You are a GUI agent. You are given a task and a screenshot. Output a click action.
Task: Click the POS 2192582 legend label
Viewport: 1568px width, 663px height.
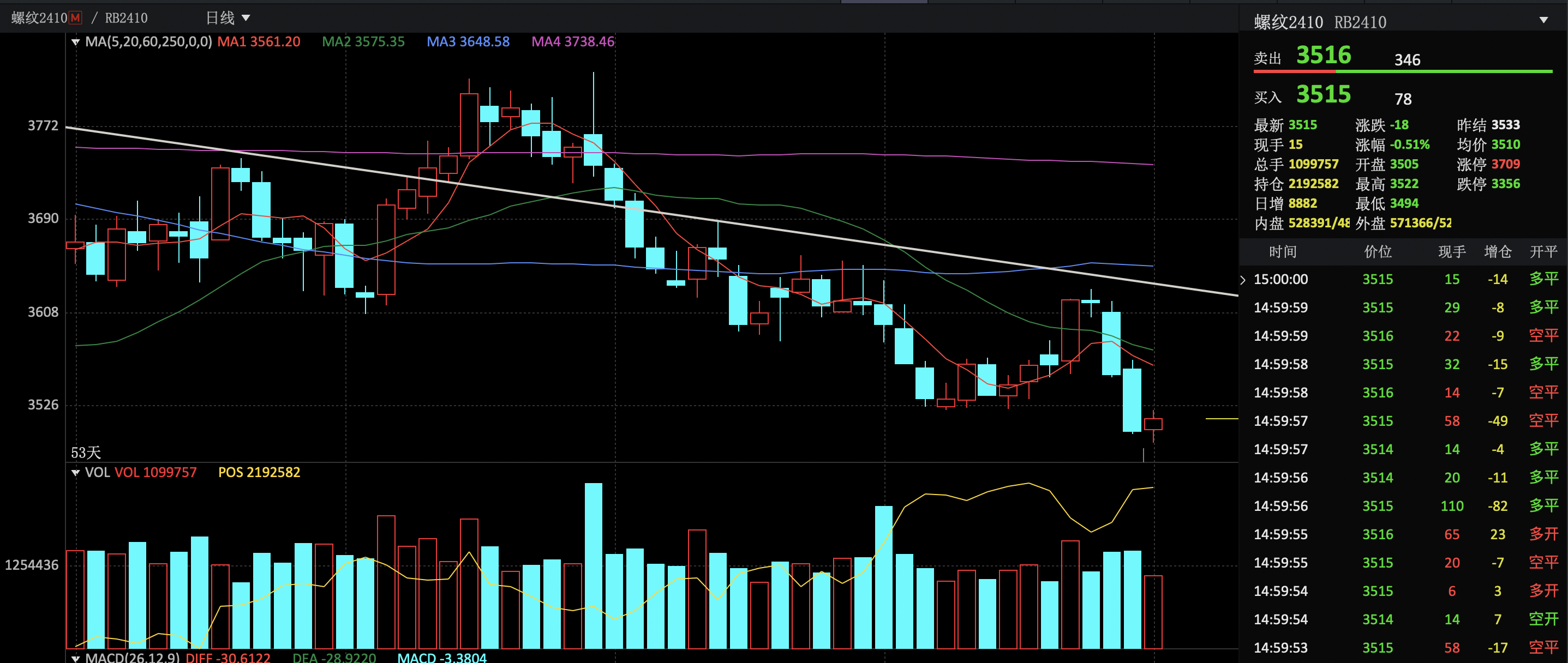259,473
